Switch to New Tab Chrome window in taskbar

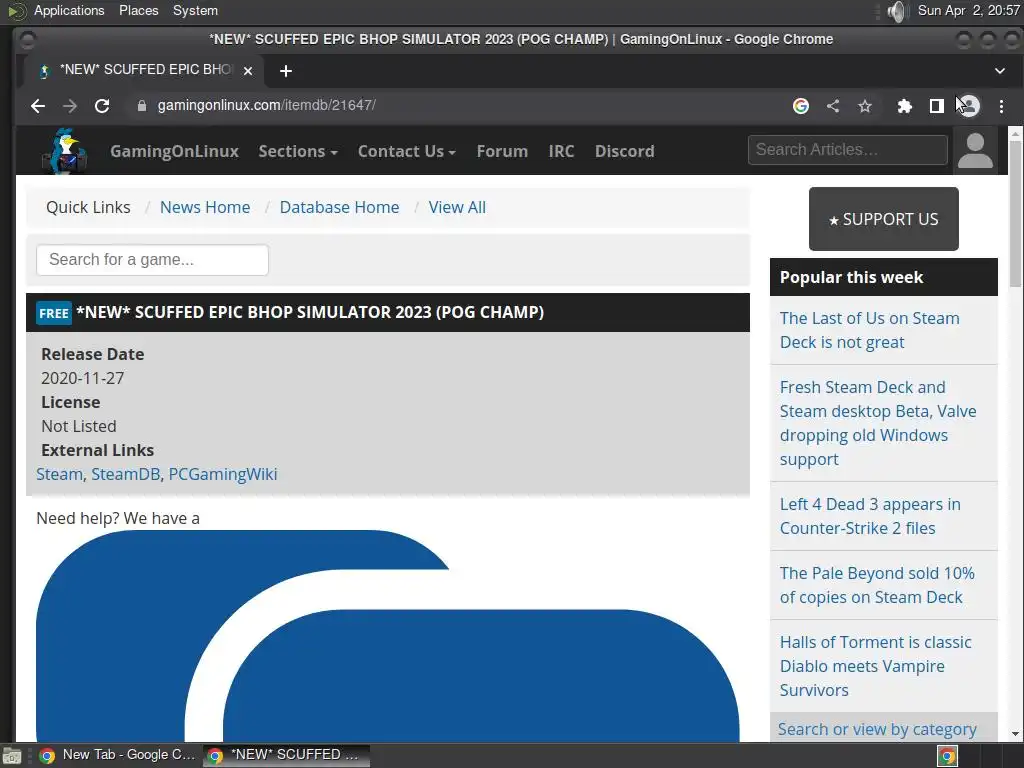point(118,756)
